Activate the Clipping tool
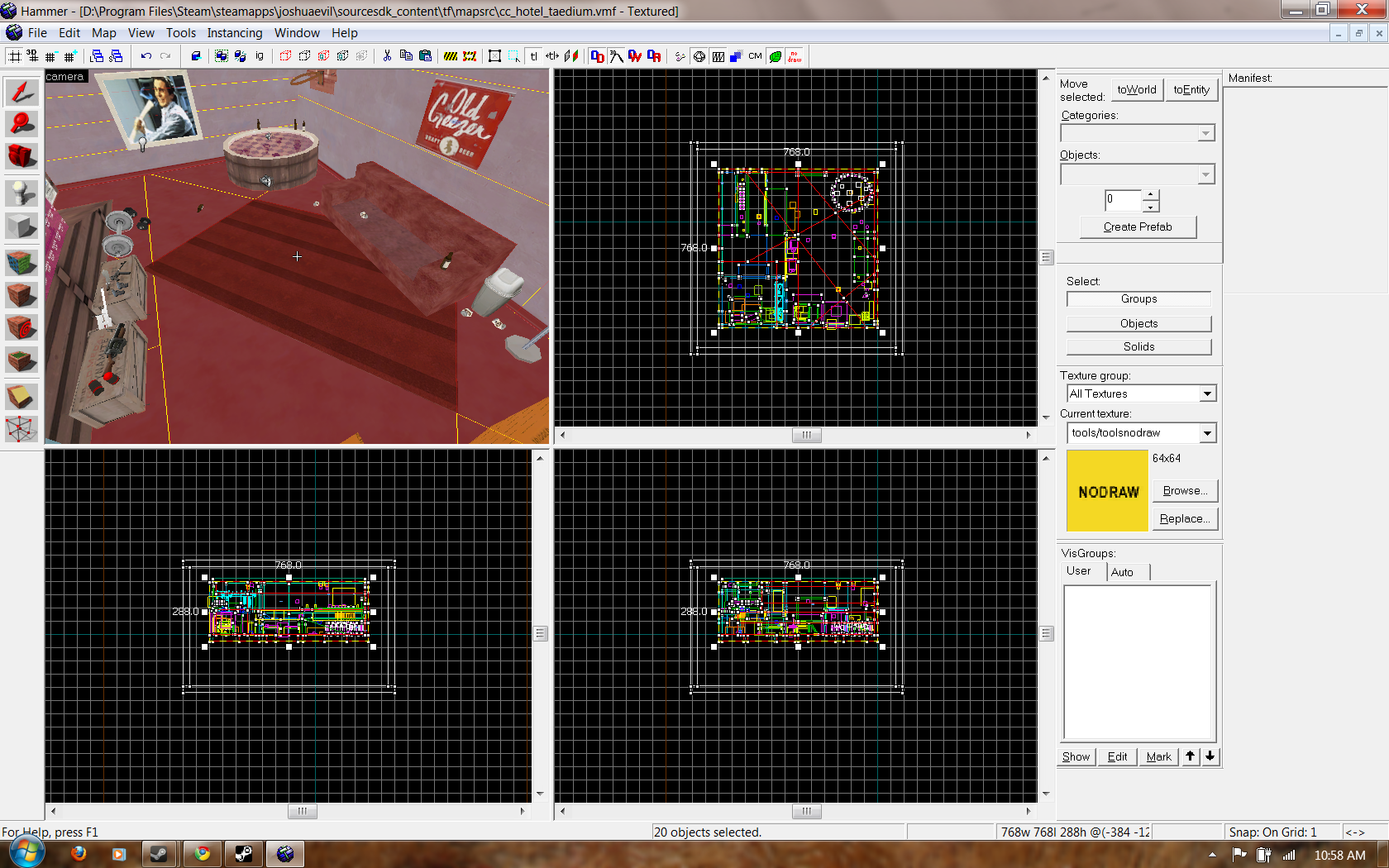The width and height of the screenshot is (1389, 868). (21, 397)
